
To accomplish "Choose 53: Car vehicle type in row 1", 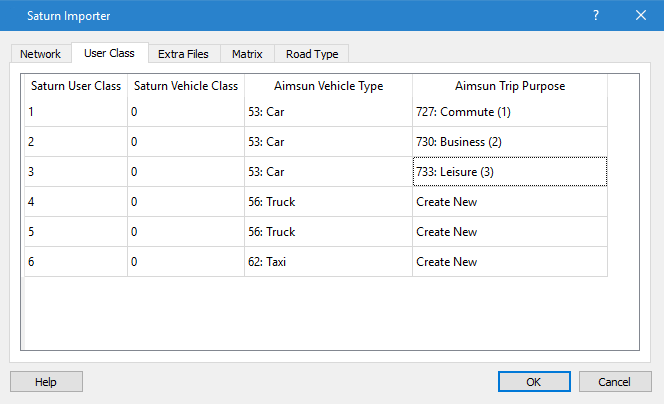I will 328,112.
